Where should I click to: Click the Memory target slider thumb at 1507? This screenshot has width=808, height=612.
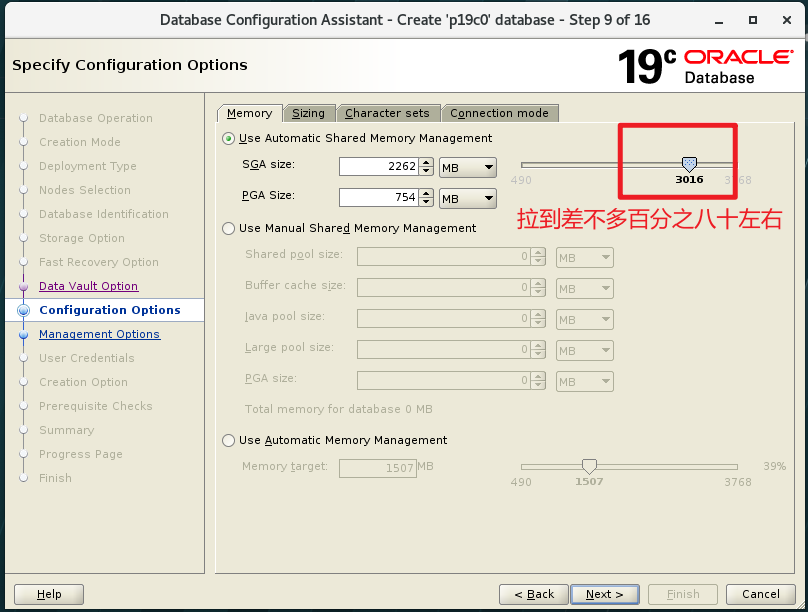589,466
